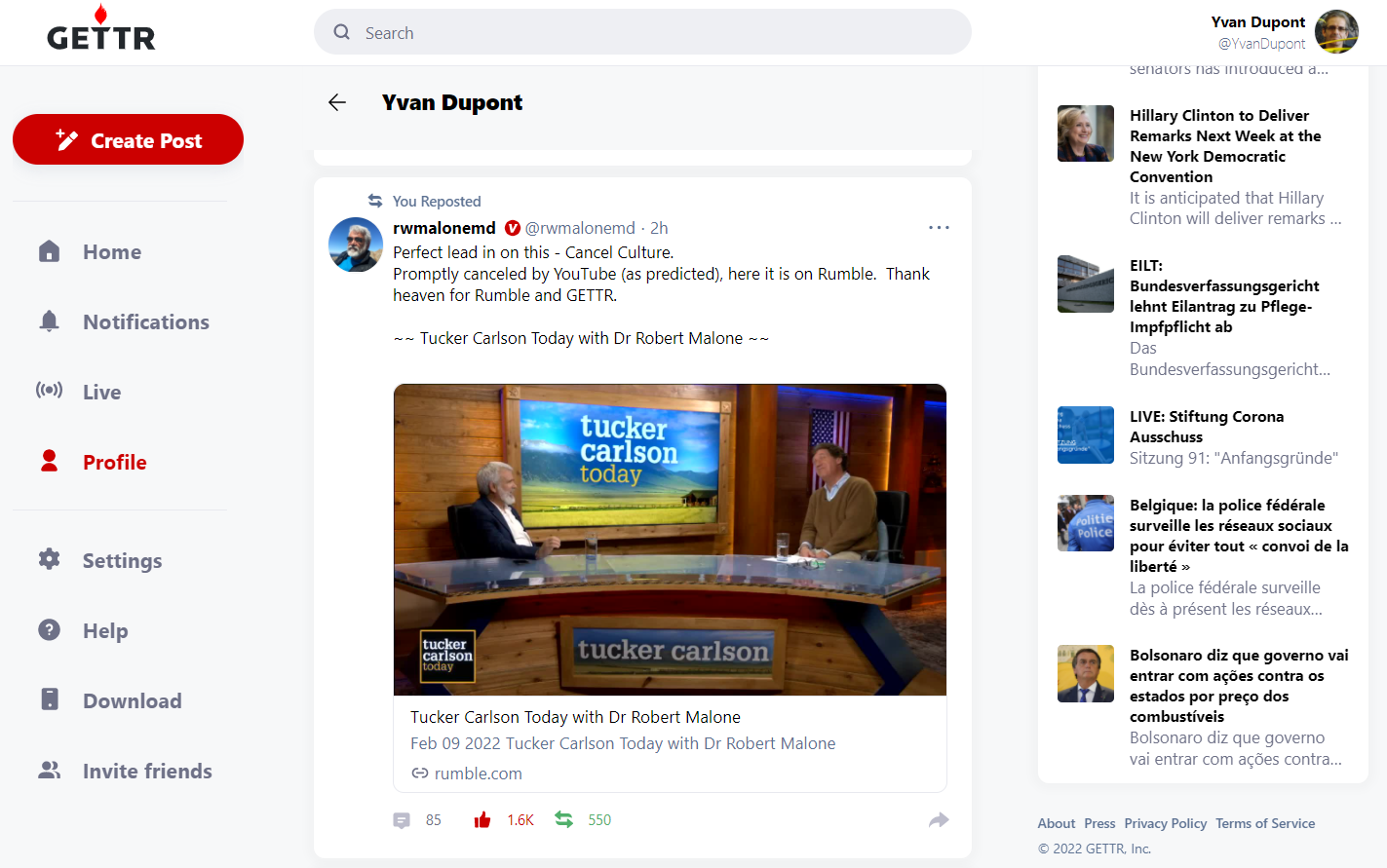Click the rwmalonemd username link
This screenshot has height=868, width=1387.
point(444,227)
